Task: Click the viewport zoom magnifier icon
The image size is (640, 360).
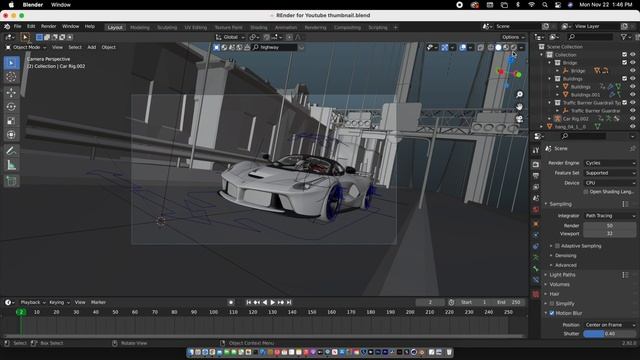Action: [x=519, y=95]
